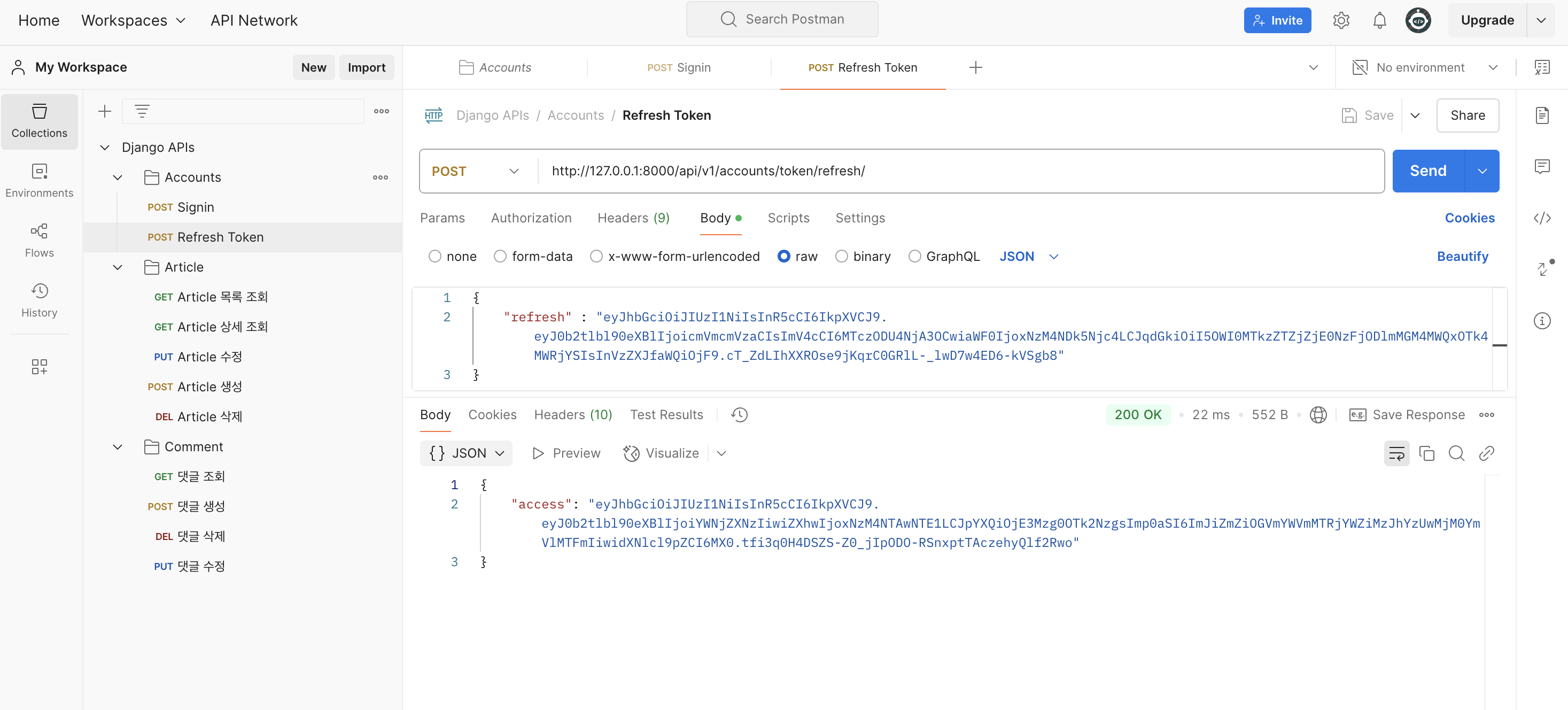Select the form-data body type
Viewport: 1568px width, 710px height.
[500, 256]
